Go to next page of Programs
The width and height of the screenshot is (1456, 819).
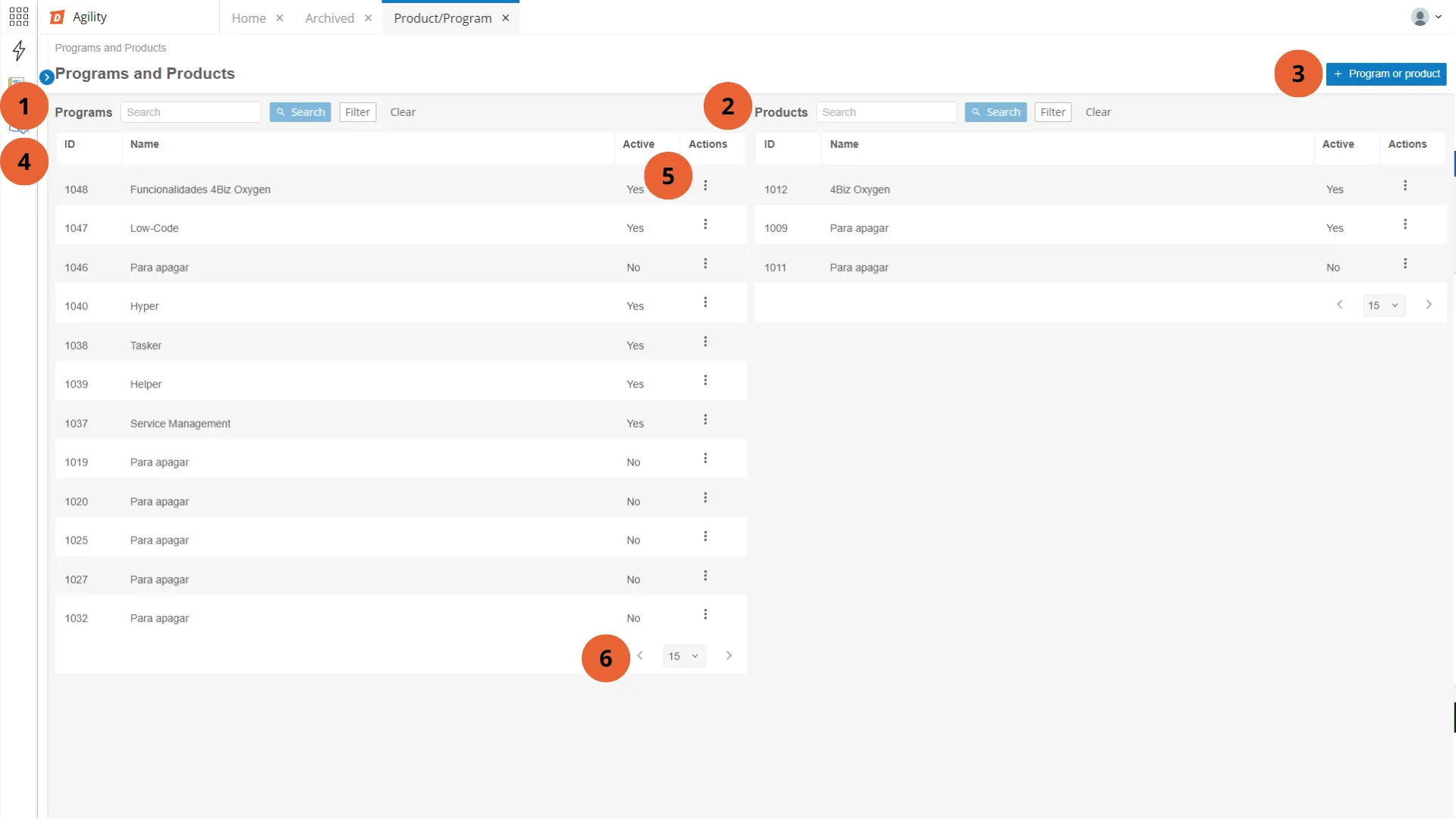coord(729,656)
